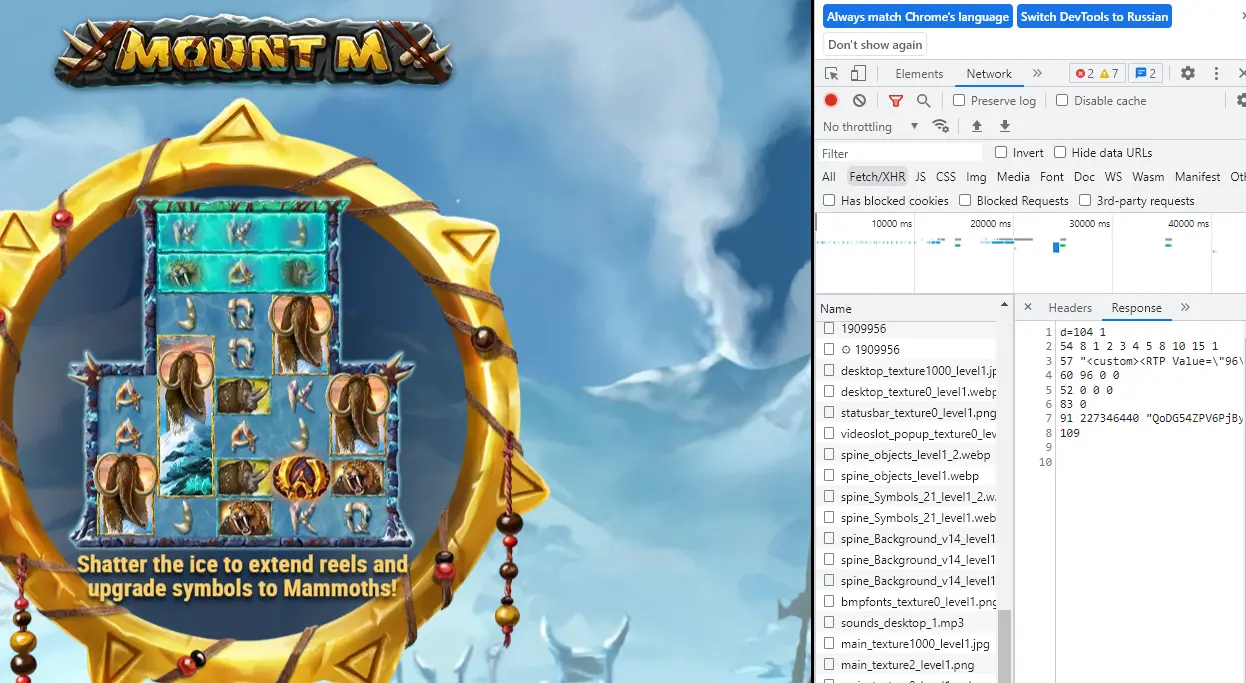
Task: Expand more DevTools panels chevron
Action: point(1037,74)
